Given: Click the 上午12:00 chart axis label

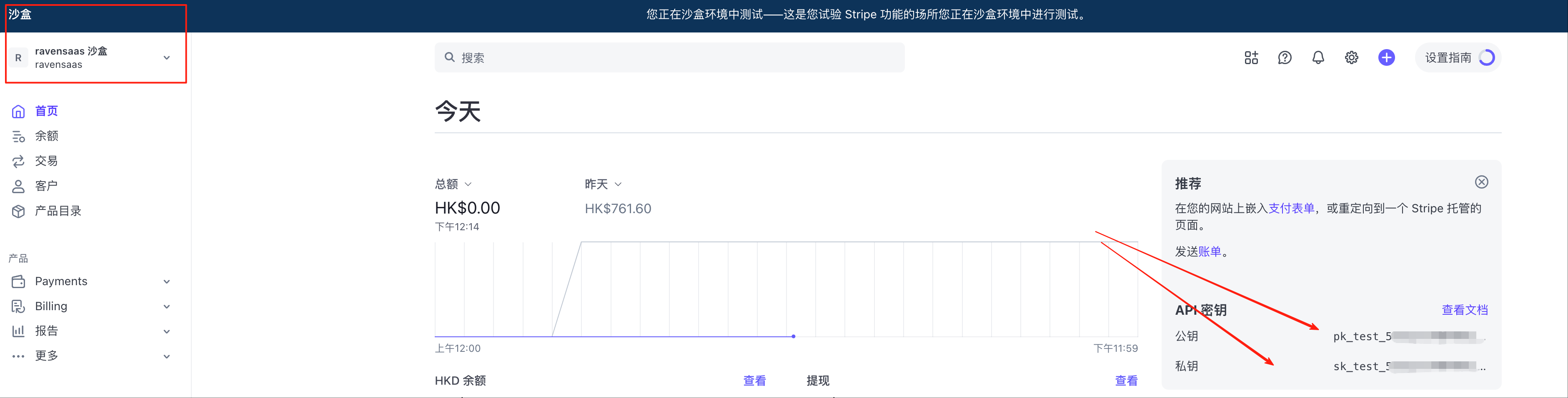Looking at the screenshot, I should (458, 349).
